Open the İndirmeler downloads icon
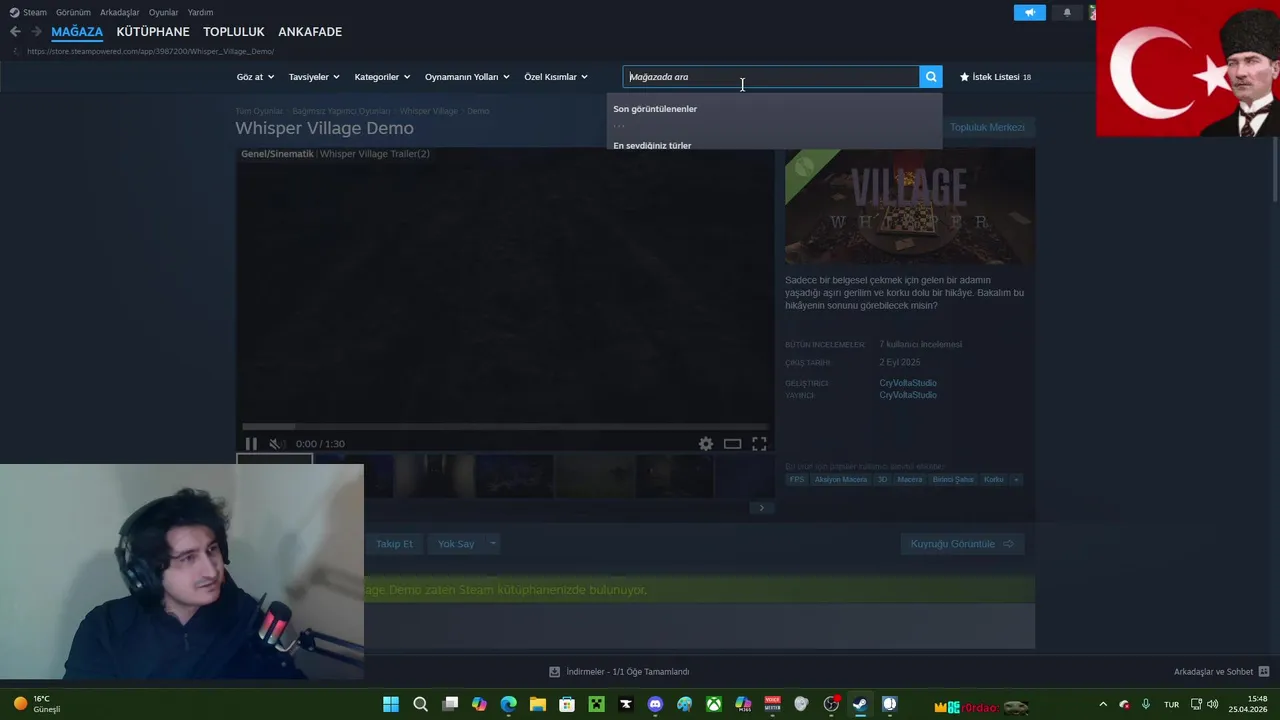Viewport: 1280px width, 720px height. 555,672
